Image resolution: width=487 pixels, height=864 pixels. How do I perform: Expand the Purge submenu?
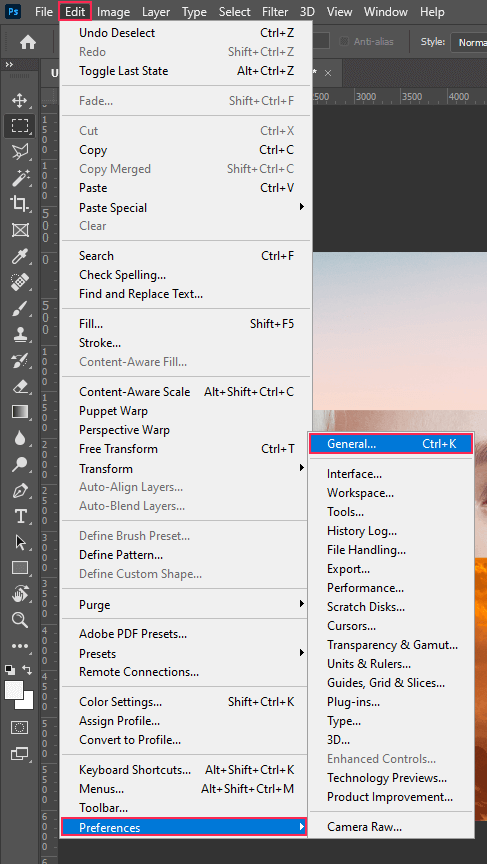(301, 604)
